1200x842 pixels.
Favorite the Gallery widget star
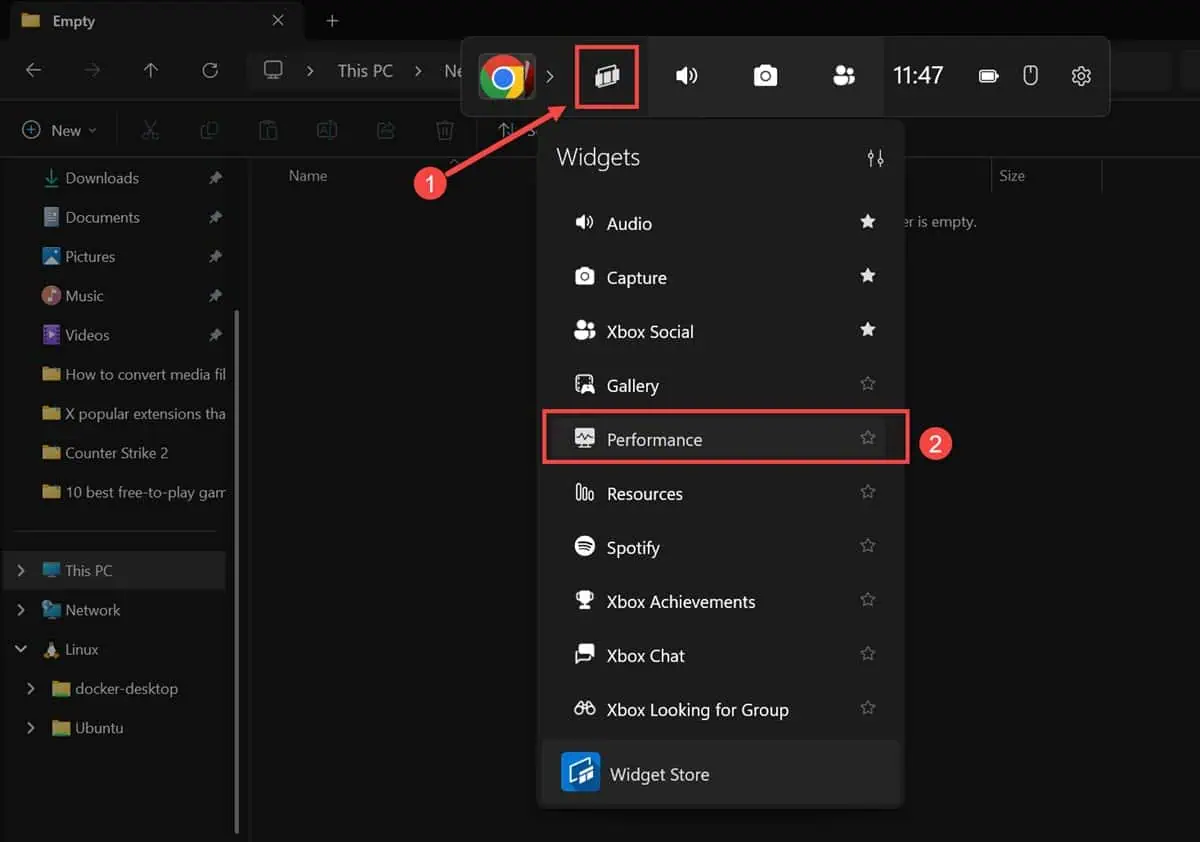[x=868, y=383]
